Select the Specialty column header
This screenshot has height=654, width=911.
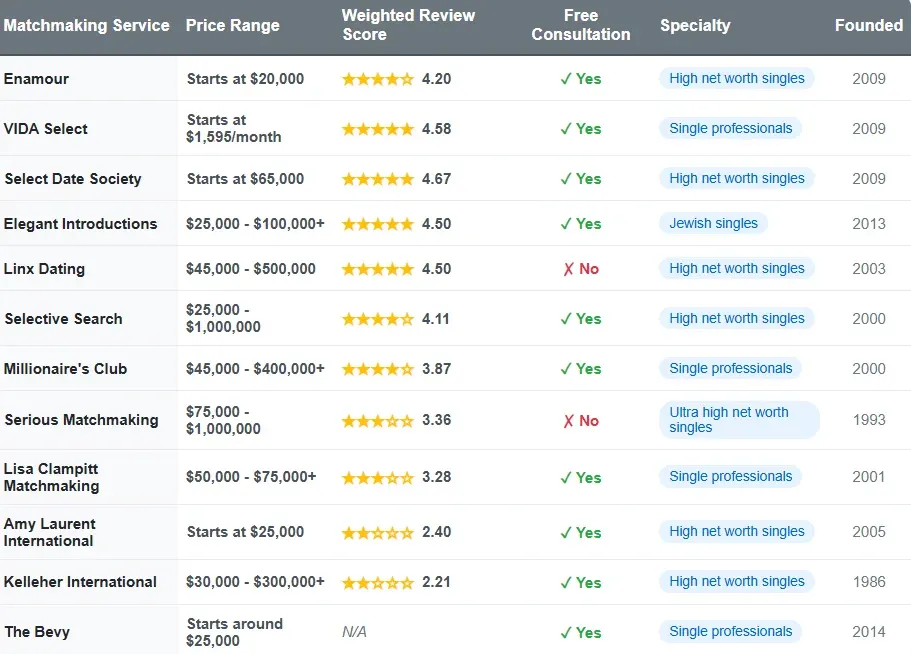[695, 25]
